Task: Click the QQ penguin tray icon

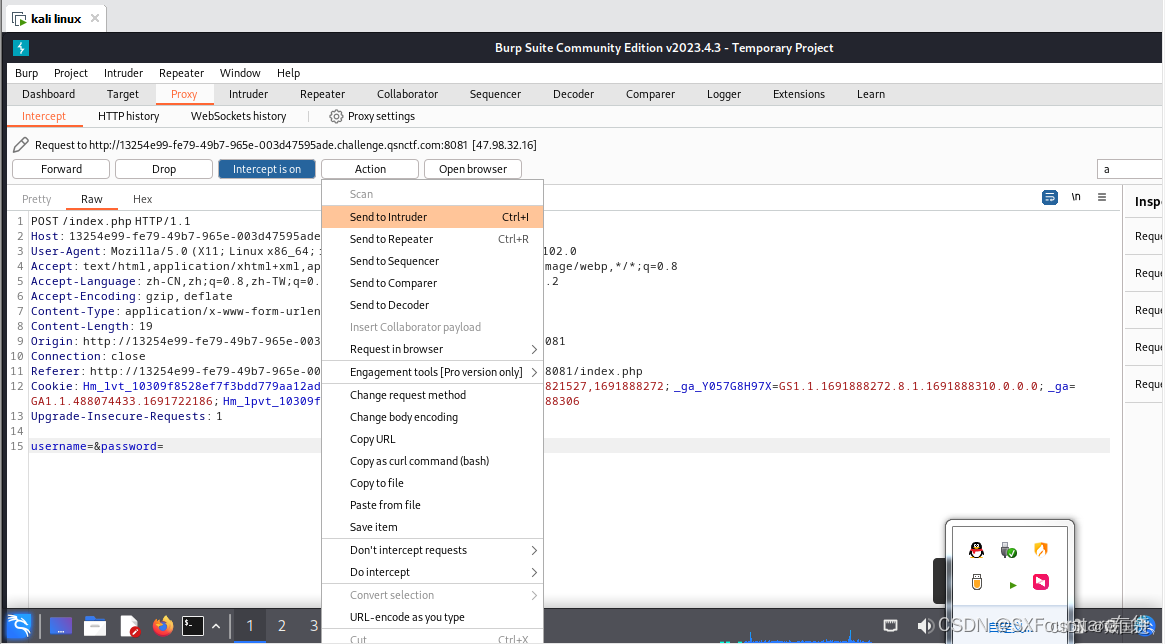Action: click(x=976, y=550)
